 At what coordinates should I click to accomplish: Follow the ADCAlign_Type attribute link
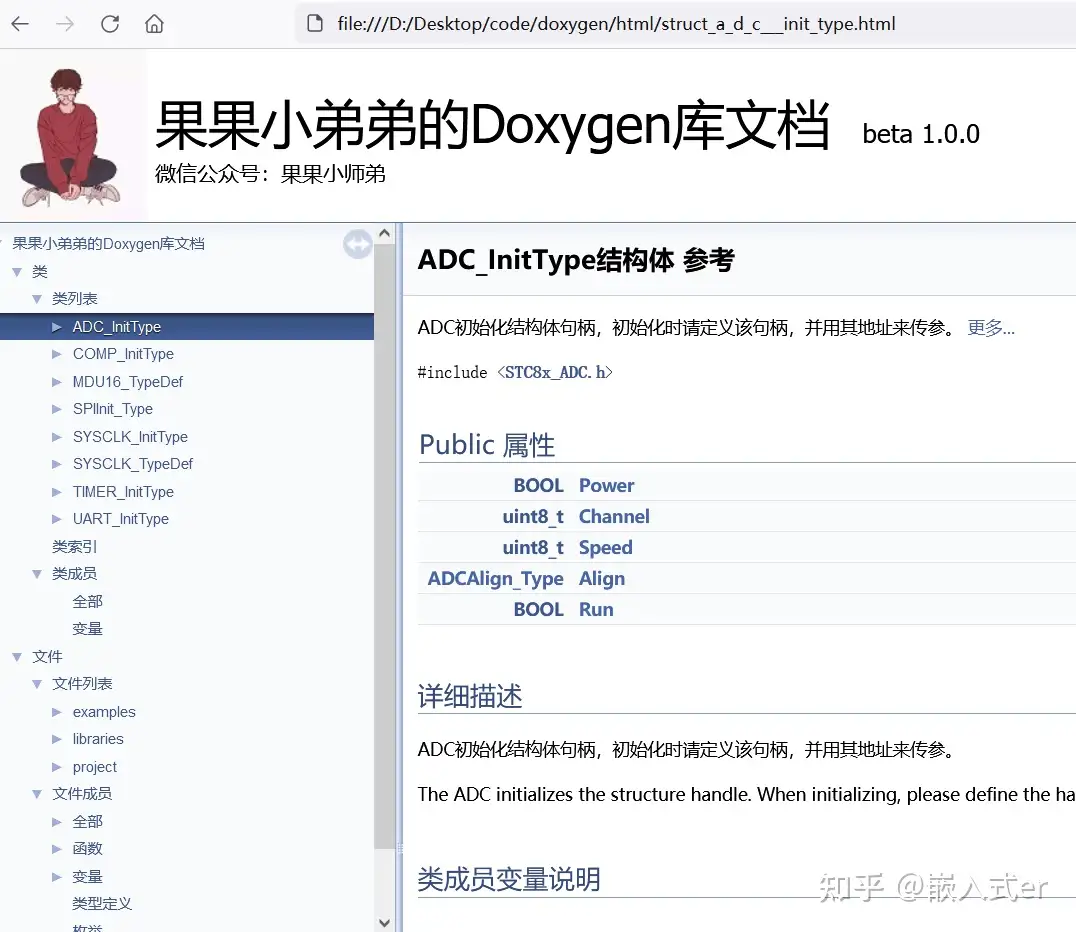point(495,578)
